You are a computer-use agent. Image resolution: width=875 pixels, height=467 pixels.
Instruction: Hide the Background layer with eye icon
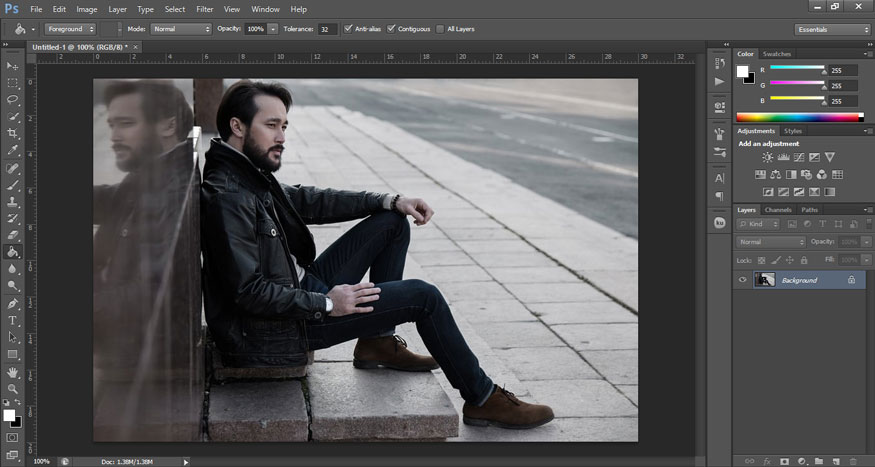742,280
